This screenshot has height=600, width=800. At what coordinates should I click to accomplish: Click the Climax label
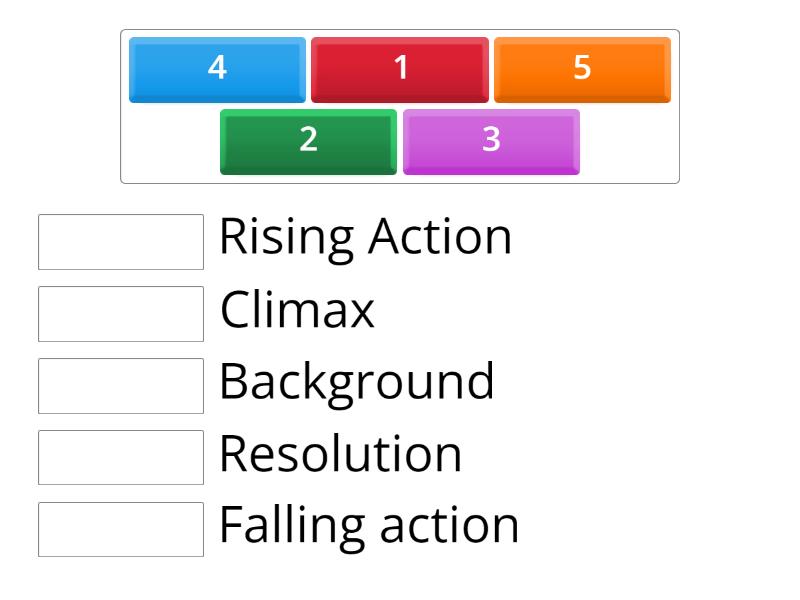click(297, 311)
